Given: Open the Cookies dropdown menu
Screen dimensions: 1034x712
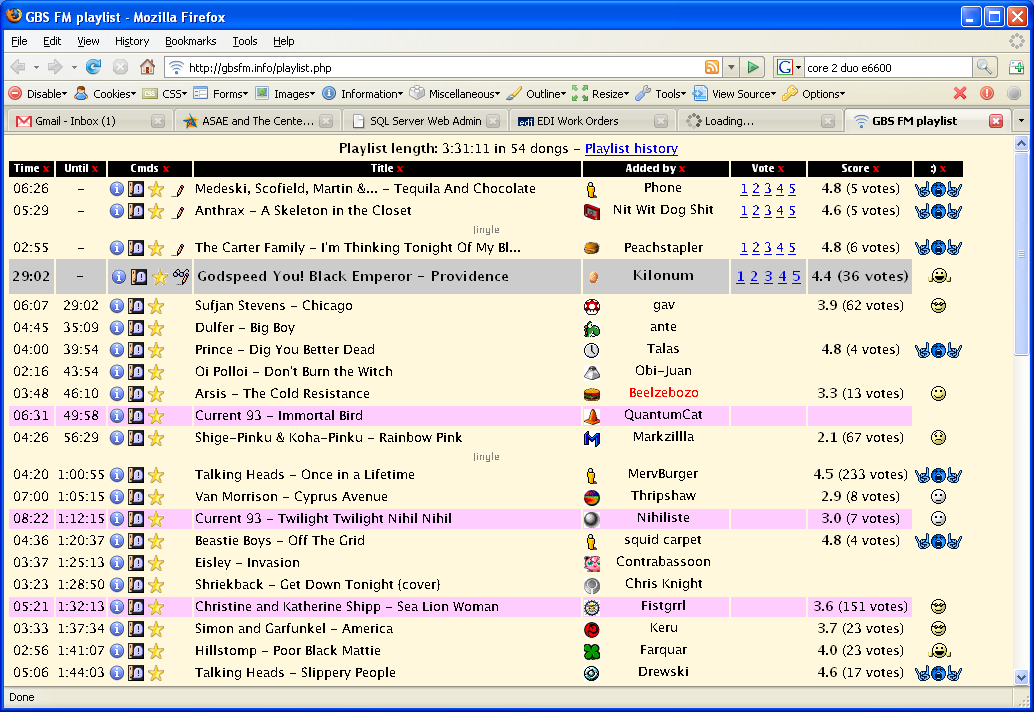Looking at the screenshot, I should coord(106,94).
